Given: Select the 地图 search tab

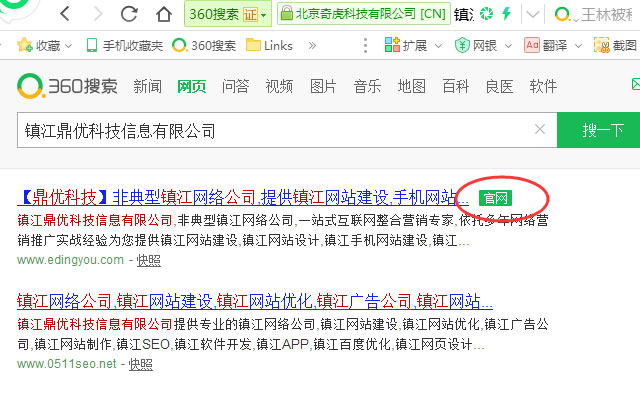Looking at the screenshot, I should 411,87.
